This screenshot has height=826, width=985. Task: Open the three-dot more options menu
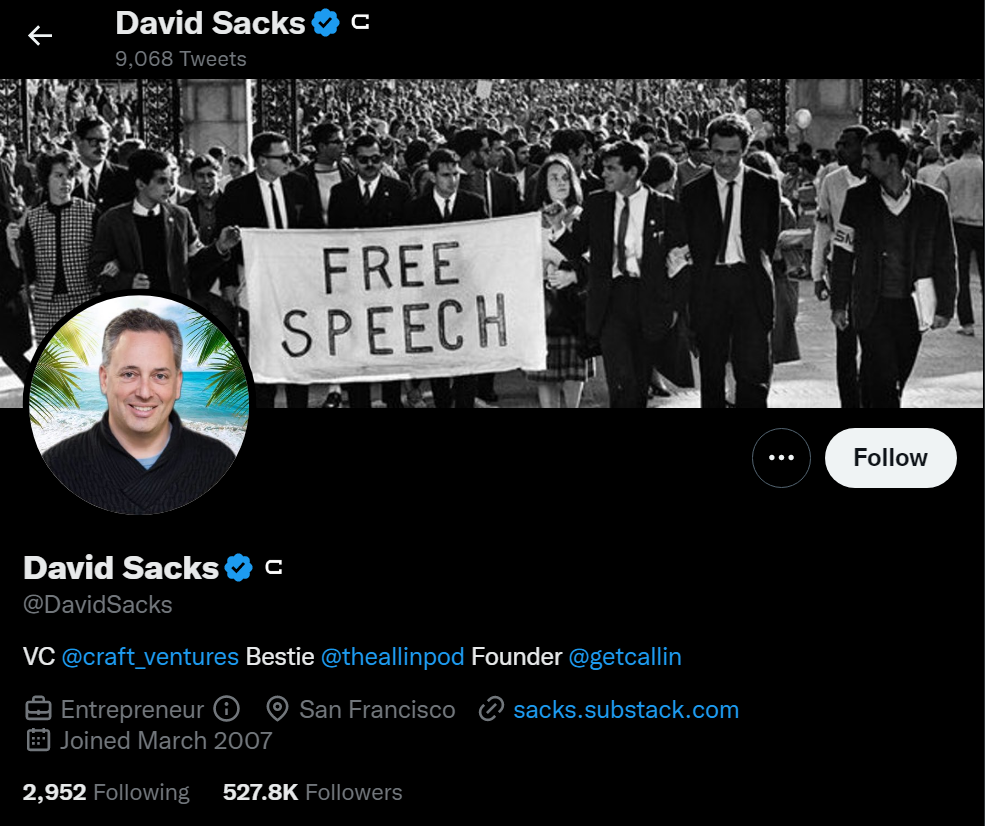781,458
